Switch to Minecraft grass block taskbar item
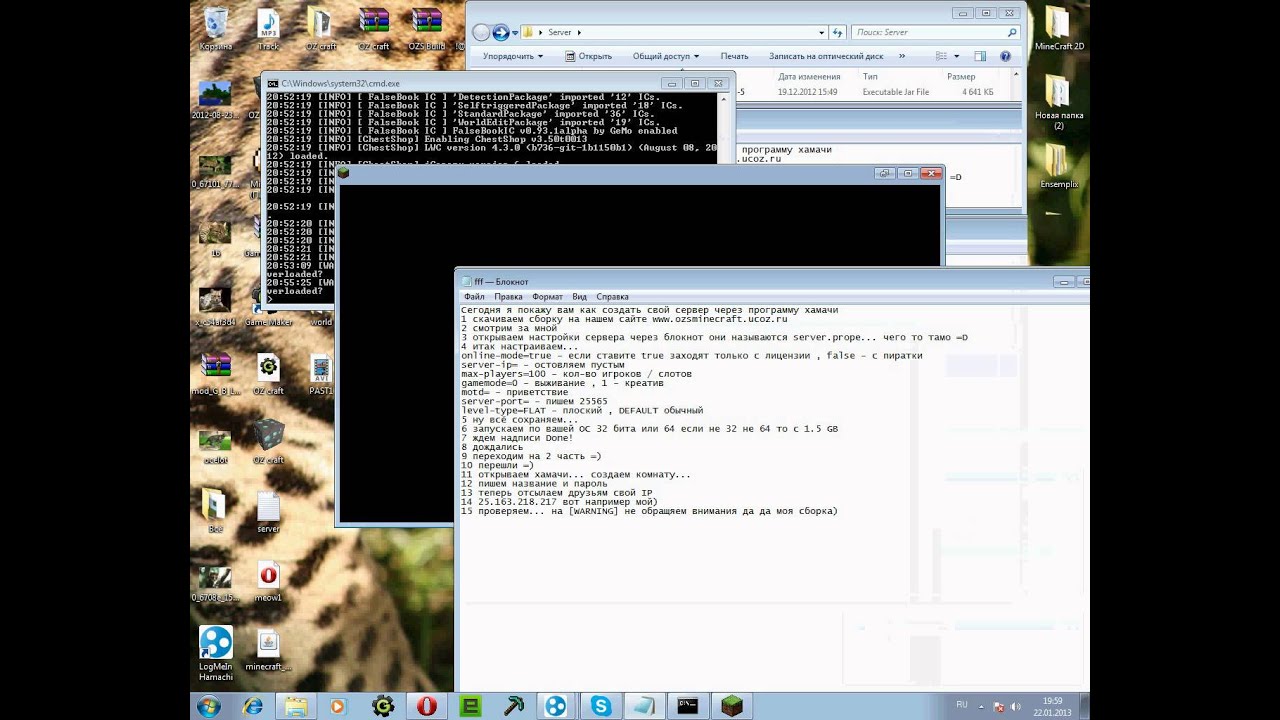The width and height of the screenshot is (1280, 720). coord(732,706)
